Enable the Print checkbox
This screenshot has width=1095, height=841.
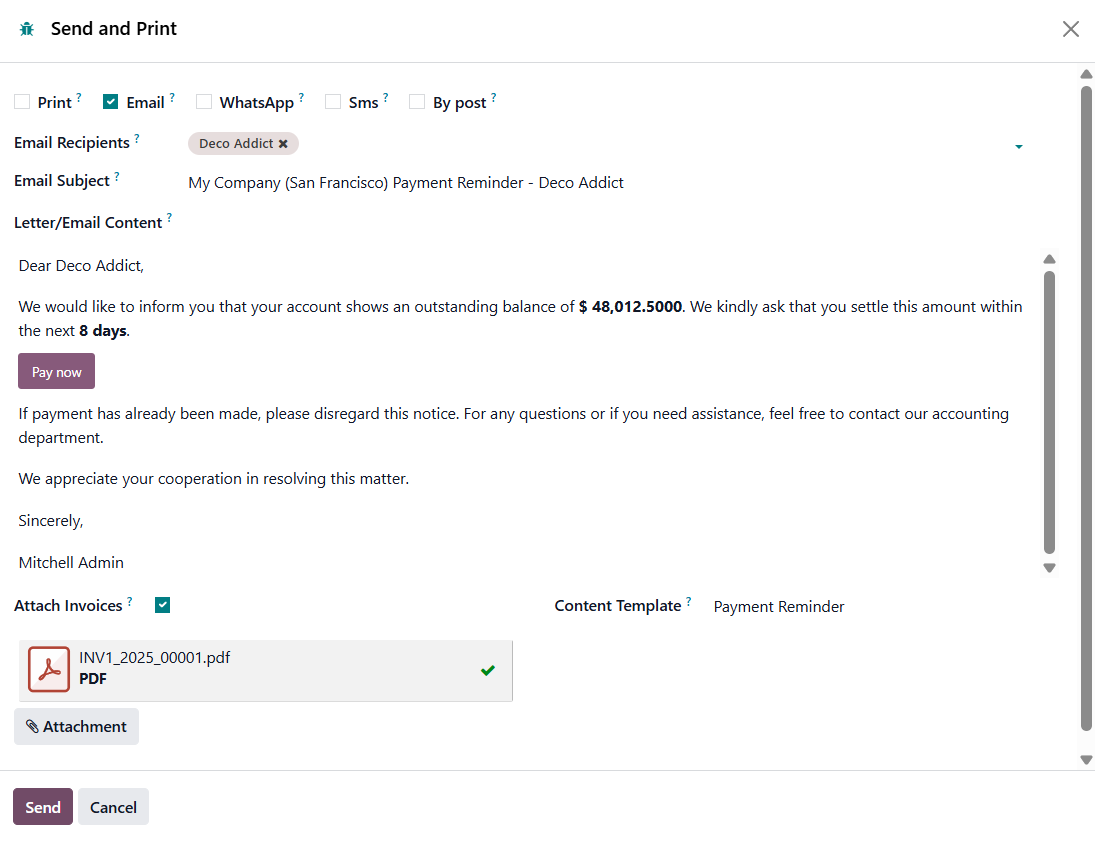point(22,102)
